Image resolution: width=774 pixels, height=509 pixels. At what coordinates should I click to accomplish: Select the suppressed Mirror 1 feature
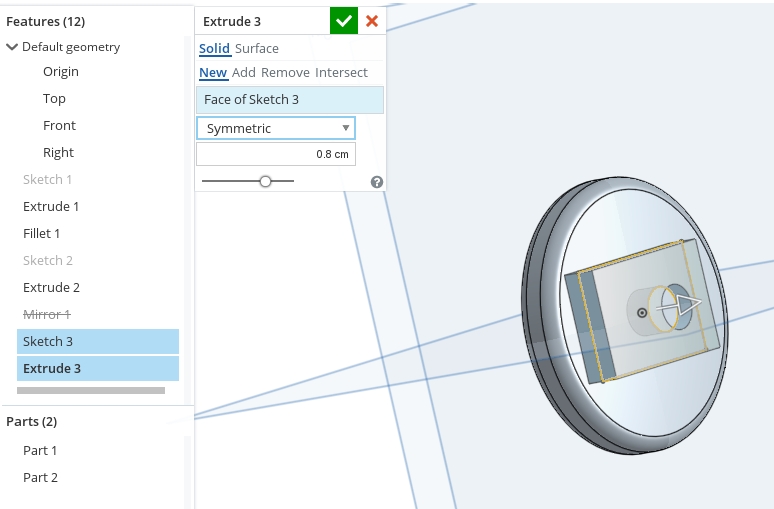pos(46,314)
